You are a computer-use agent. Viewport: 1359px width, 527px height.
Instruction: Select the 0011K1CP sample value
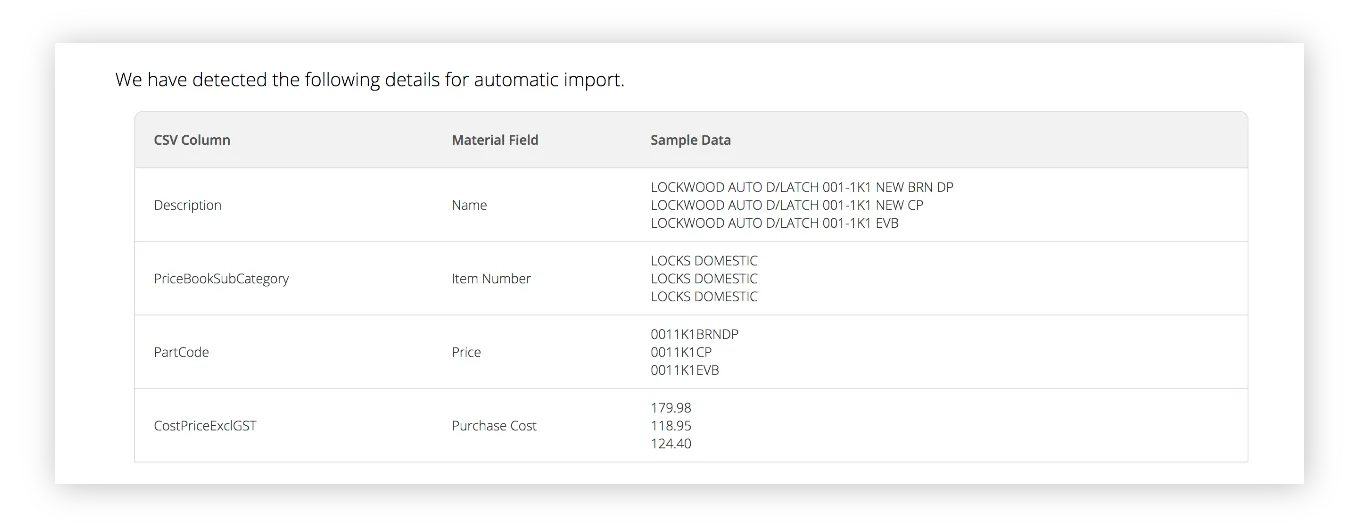click(681, 352)
